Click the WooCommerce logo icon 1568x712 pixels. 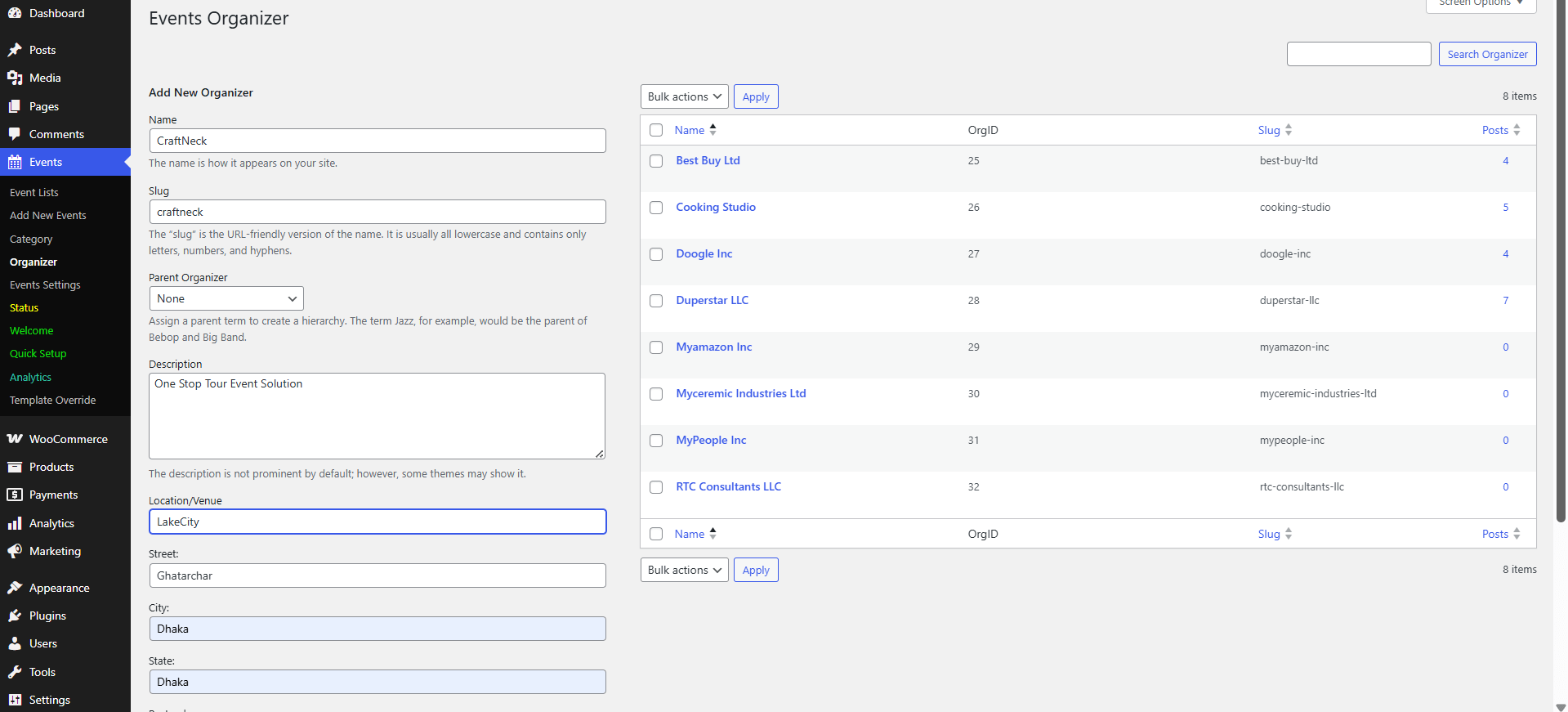click(15, 439)
